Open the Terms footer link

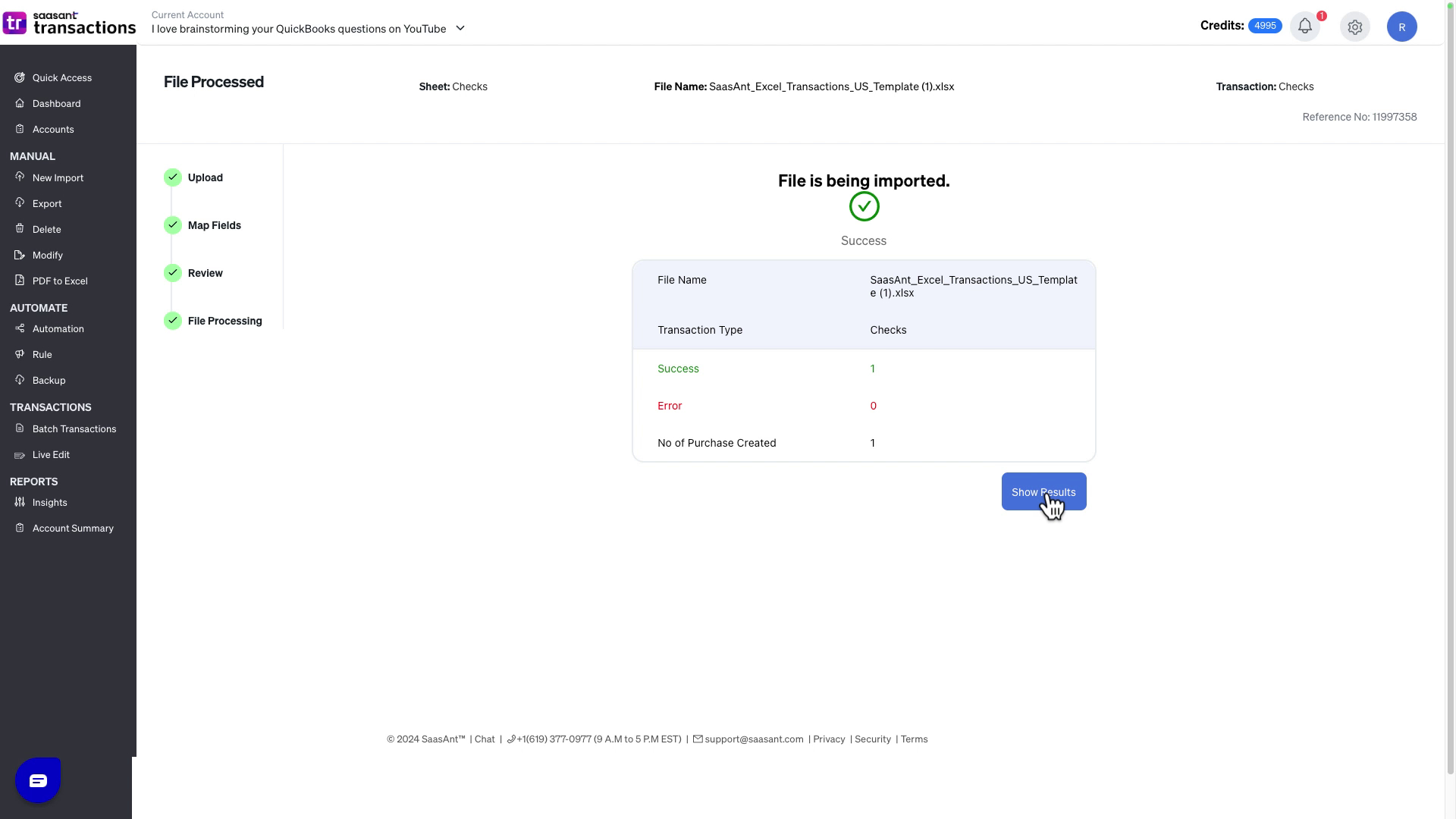coord(914,739)
